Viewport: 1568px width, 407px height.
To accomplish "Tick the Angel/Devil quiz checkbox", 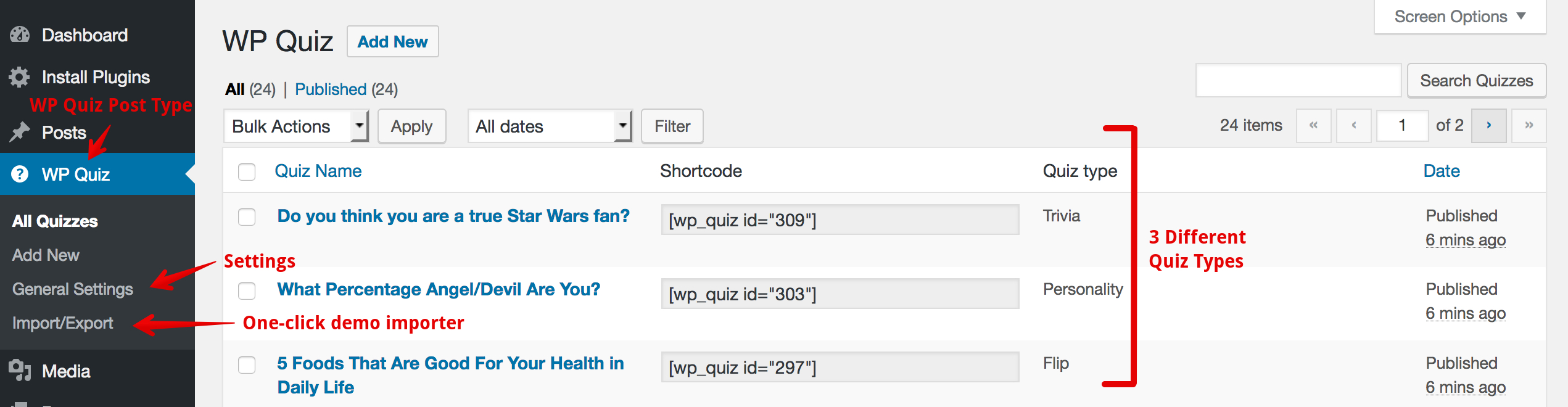I will [247, 290].
